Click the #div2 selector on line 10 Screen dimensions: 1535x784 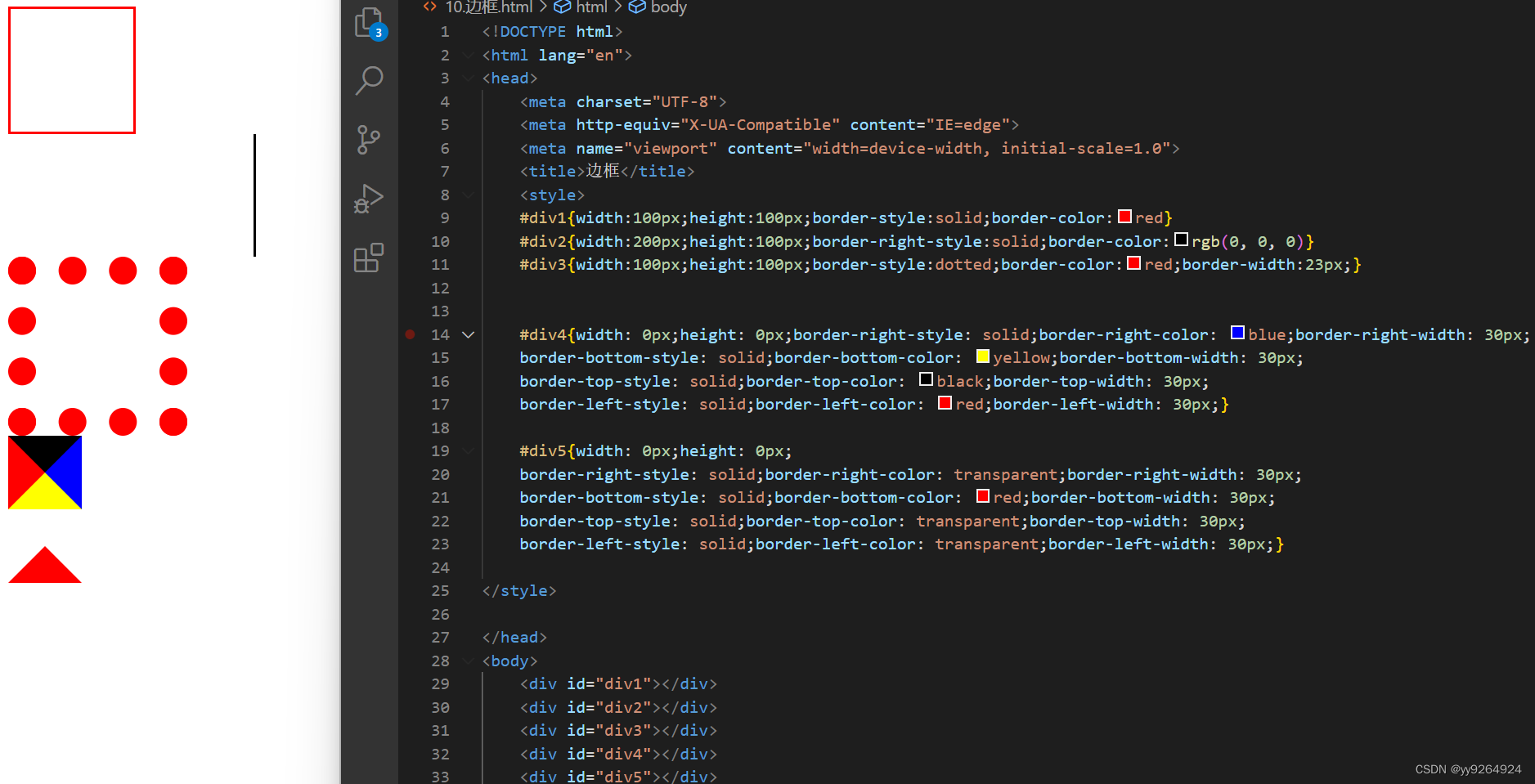(x=543, y=241)
